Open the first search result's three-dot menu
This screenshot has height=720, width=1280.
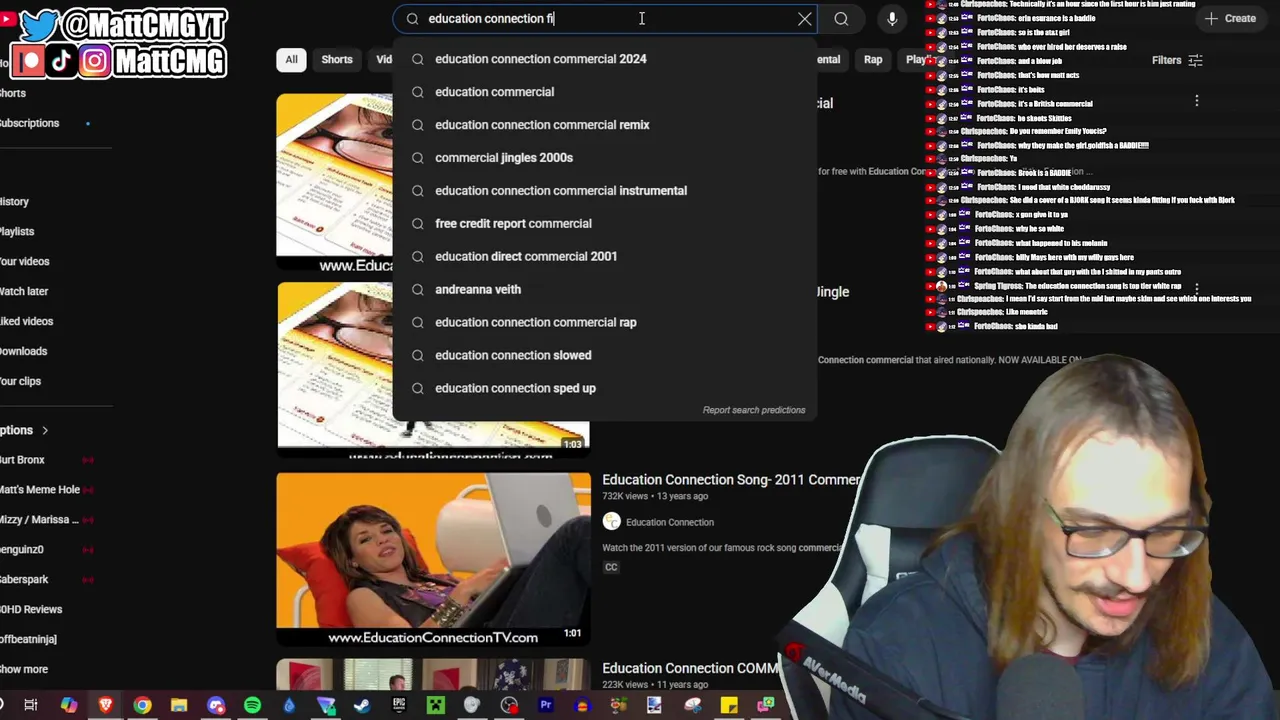pyautogui.click(x=1196, y=101)
